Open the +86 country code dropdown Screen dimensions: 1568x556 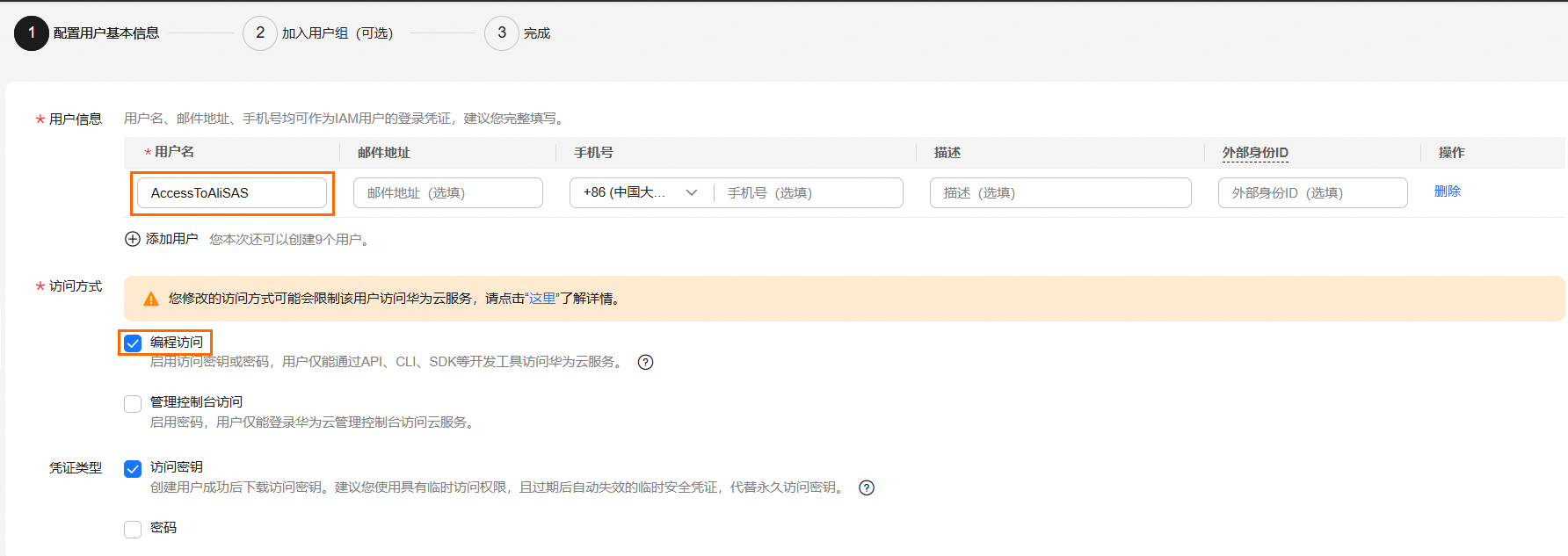pos(641,192)
